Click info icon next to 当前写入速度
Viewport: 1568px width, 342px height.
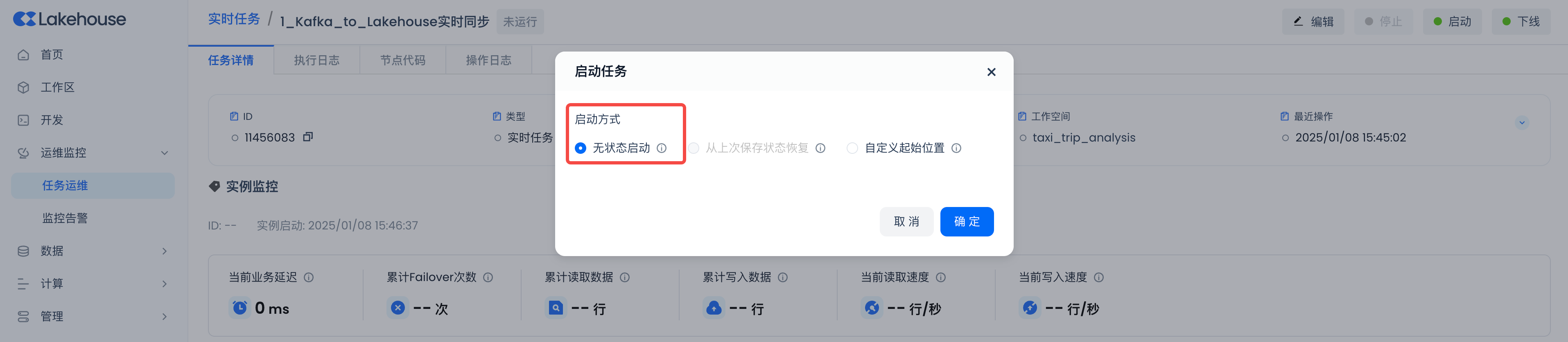point(1099,277)
